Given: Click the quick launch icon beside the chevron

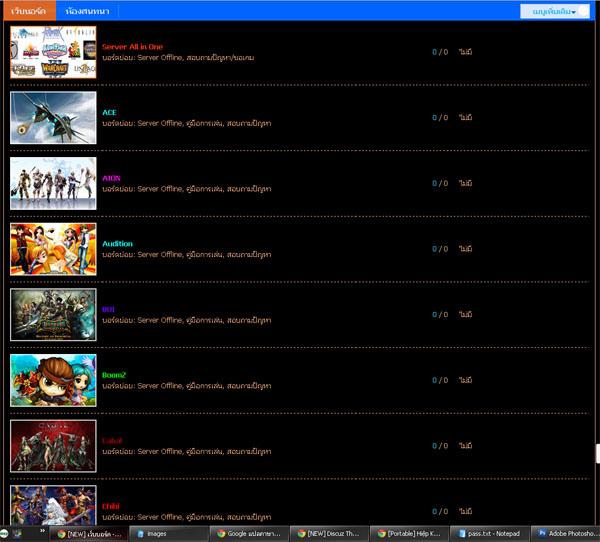Looking at the screenshot, I should pyautogui.click(x=17, y=534).
